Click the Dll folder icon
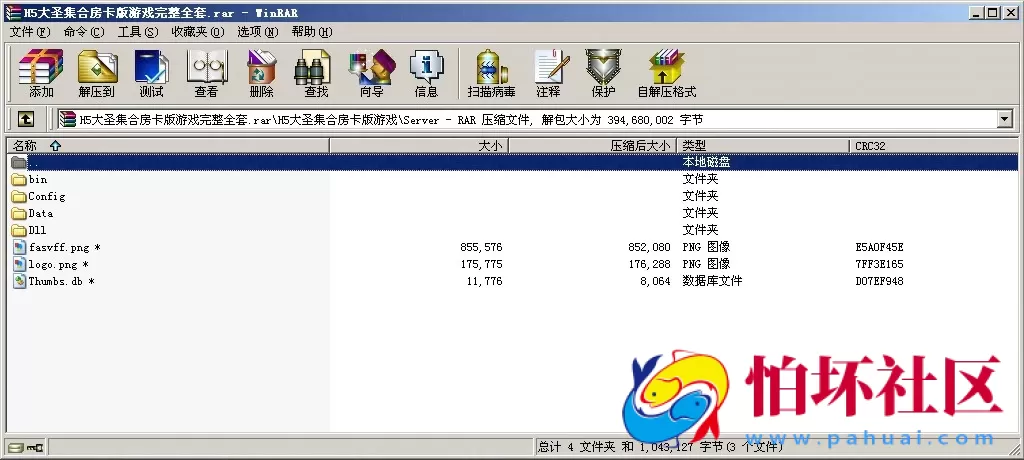Viewport: 1024px width, 460px height. pos(19,230)
